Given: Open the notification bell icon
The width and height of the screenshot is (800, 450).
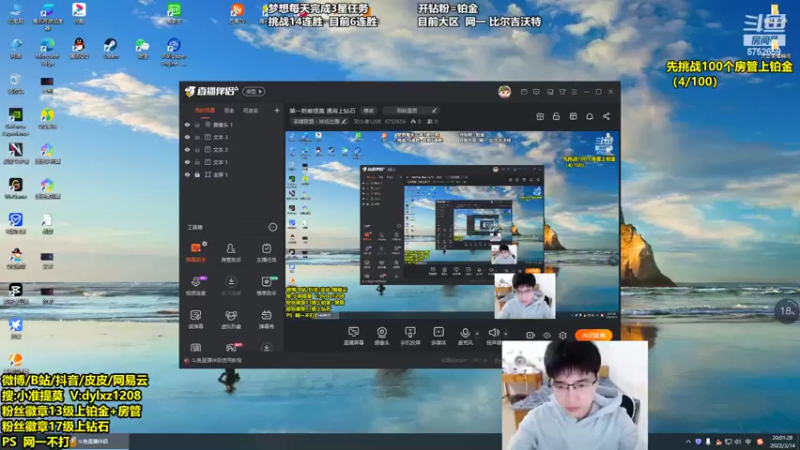Looking at the screenshot, I should 589,116.
